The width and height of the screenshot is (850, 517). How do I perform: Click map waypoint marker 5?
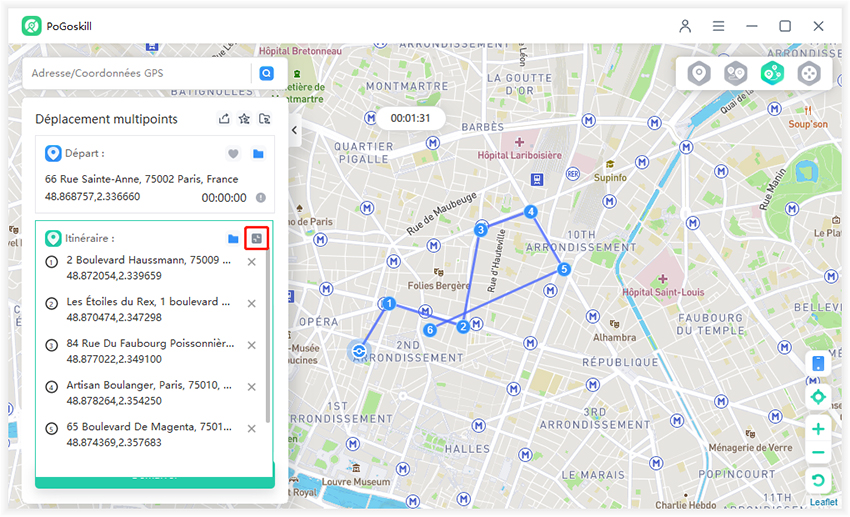564,269
